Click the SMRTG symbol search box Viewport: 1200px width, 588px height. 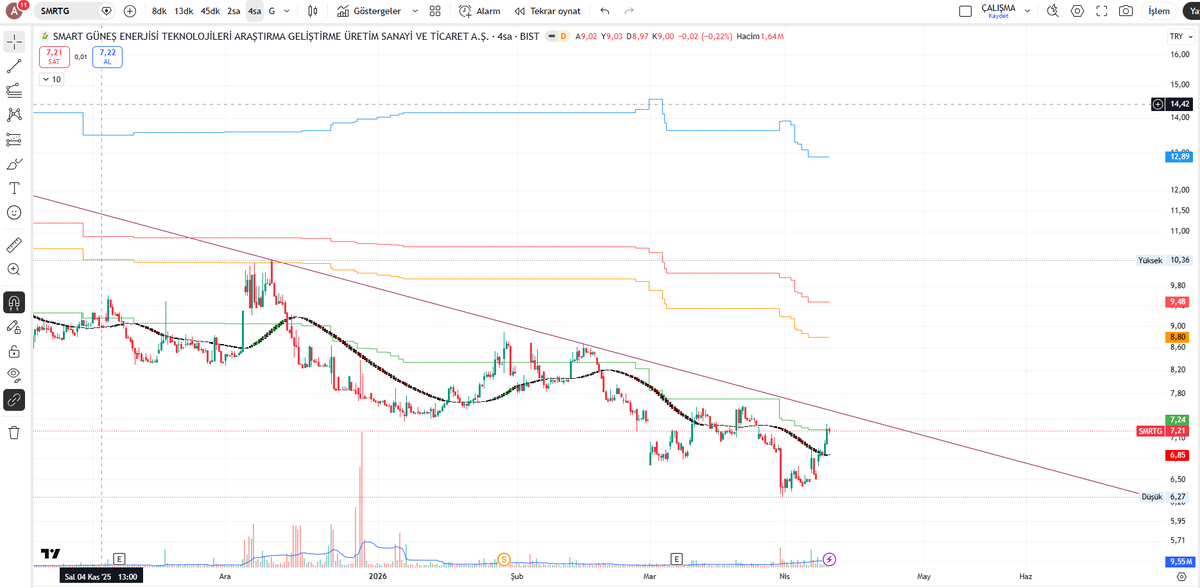[x=76, y=11]
